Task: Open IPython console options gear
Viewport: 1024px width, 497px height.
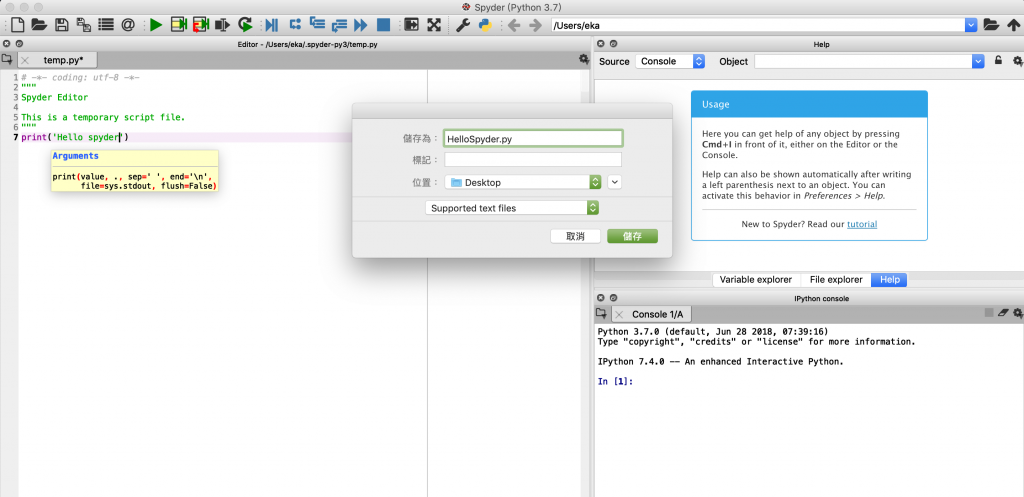Action: click(1017, 313)
